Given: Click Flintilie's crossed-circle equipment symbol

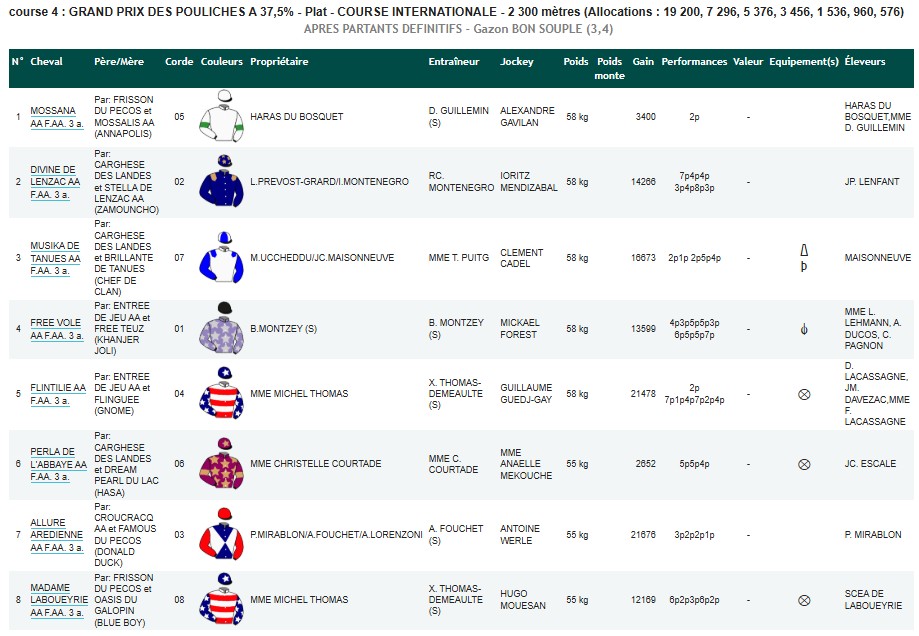Looking at the screenshot, I should pos(803,394).
